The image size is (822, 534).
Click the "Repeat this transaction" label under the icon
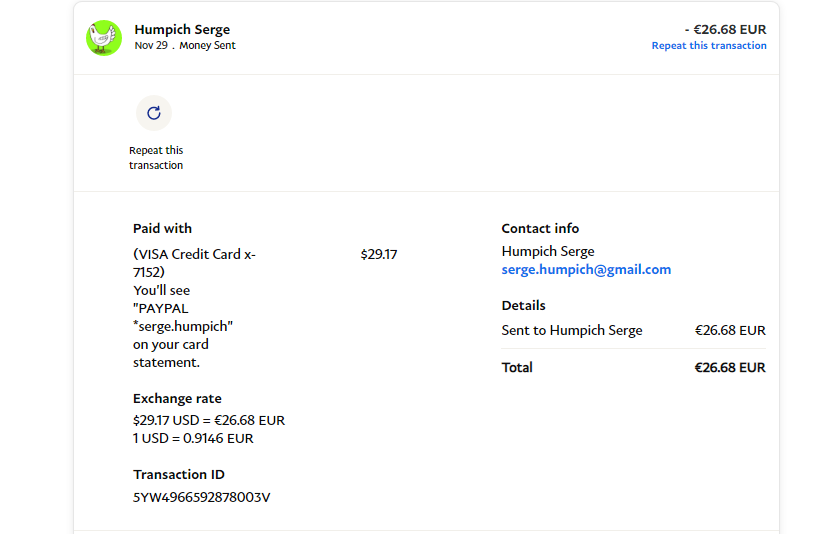tap(156, 158)
